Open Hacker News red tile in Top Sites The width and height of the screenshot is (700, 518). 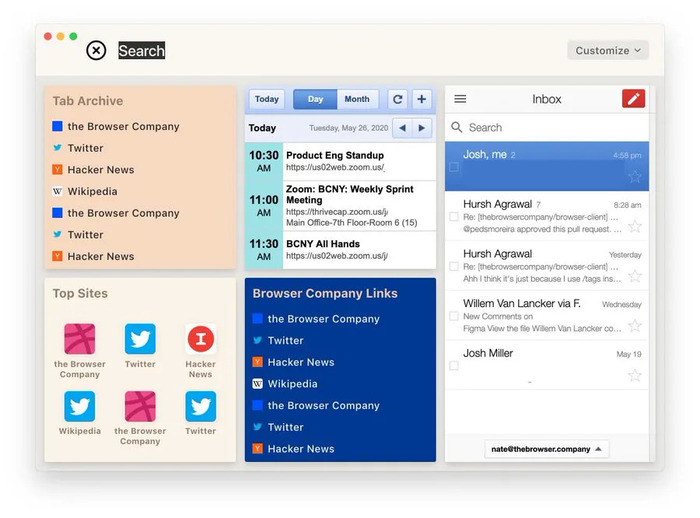(x=200, y=351)
